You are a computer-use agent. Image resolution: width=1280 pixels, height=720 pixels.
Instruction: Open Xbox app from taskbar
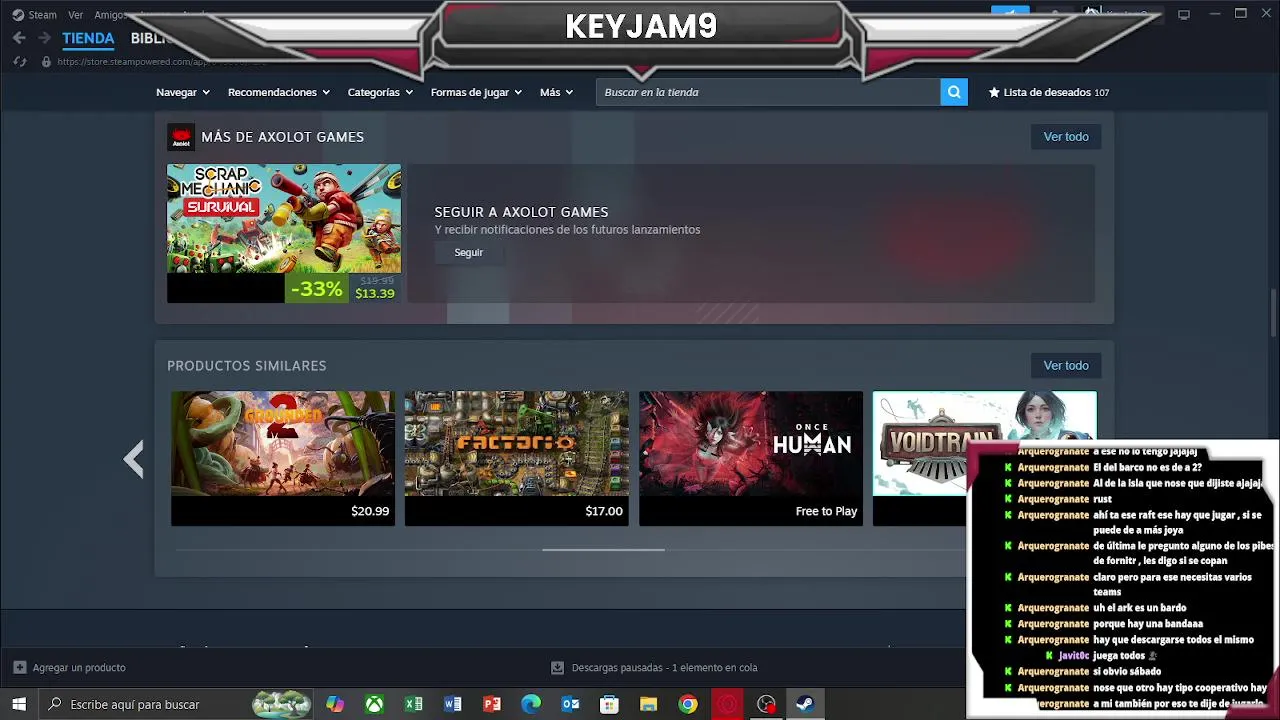374,704
